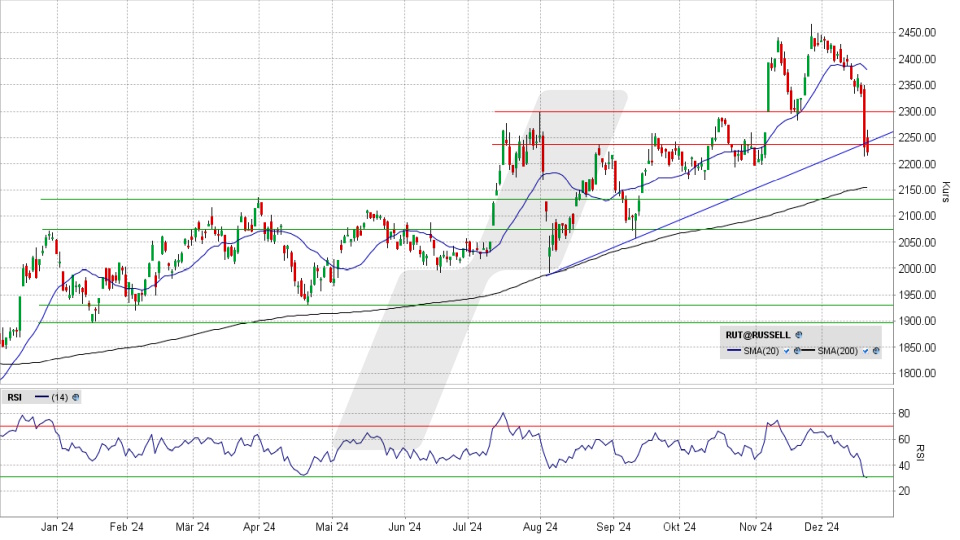This screenshot has height=540, width=960.
Task: Click the black SMA(200) line sample in legend
Action: click(808, 350)
